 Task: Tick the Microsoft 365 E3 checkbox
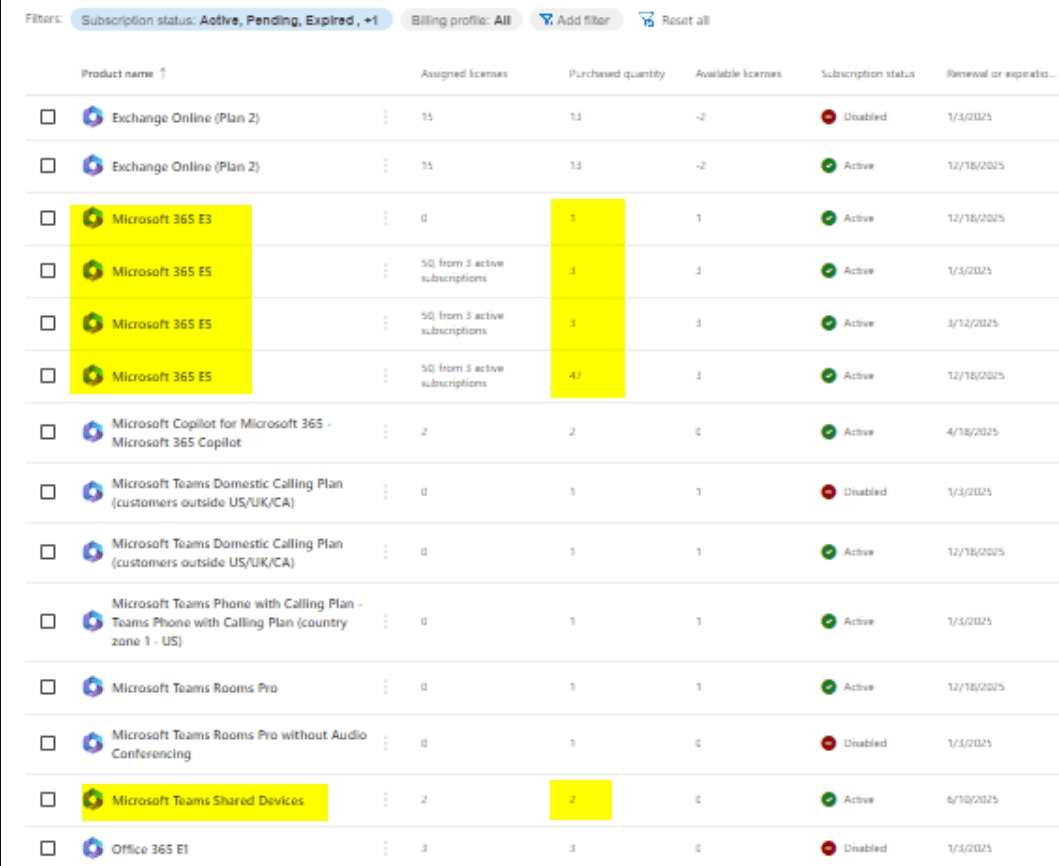pyautogui.click(x=48, y=218)
